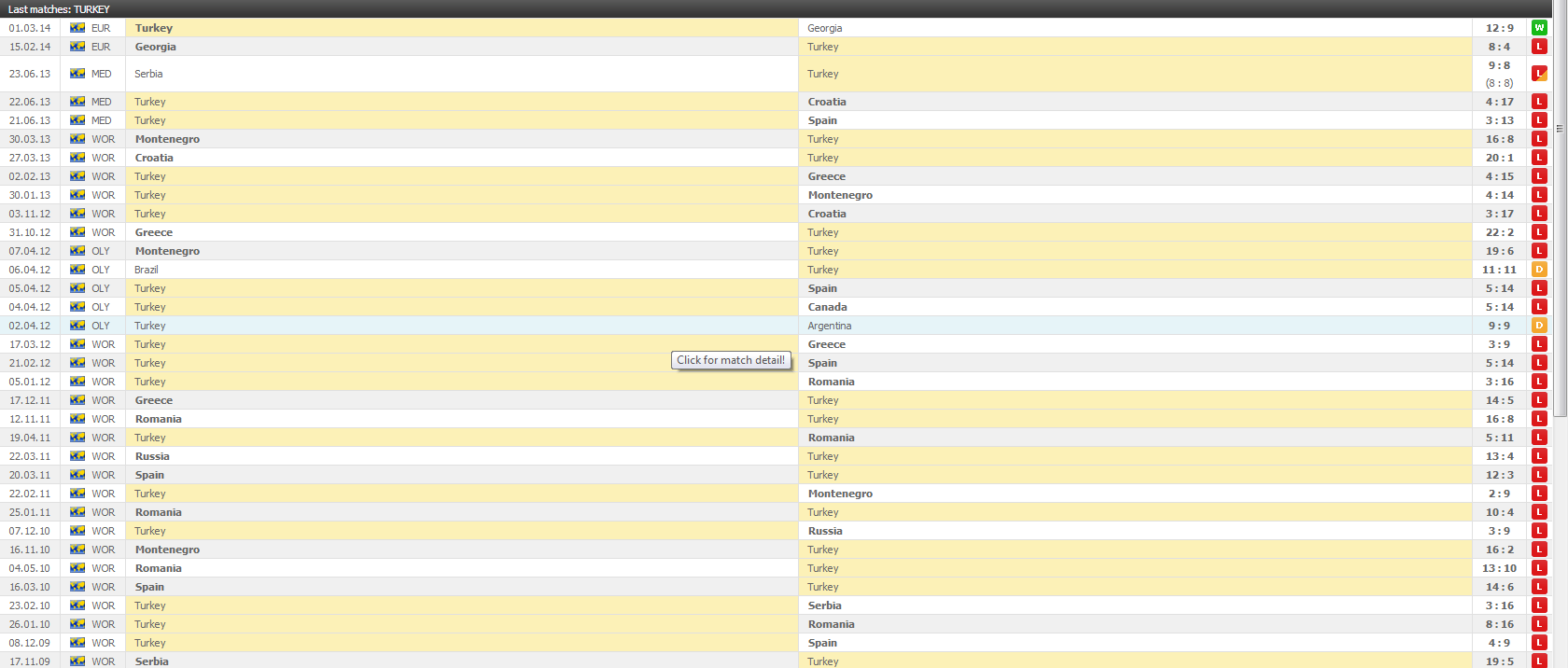The width and height of the screenshot is (1568, 668).
Task: Select Romania in the 05.01.12 row
Action: pyautogui.click(x=832, y=382)
